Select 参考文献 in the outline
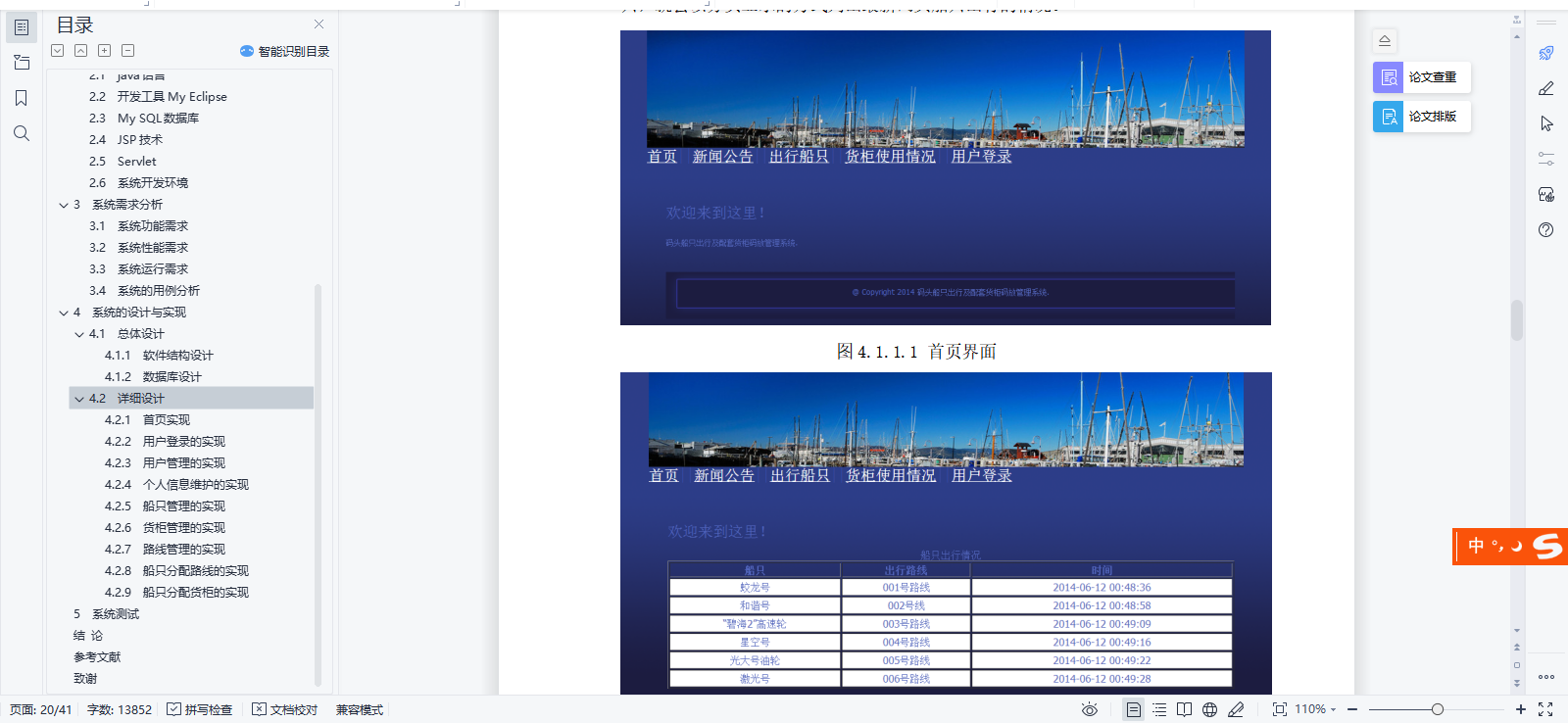Viewport: 1568px width, 723px height. point(97,657)
